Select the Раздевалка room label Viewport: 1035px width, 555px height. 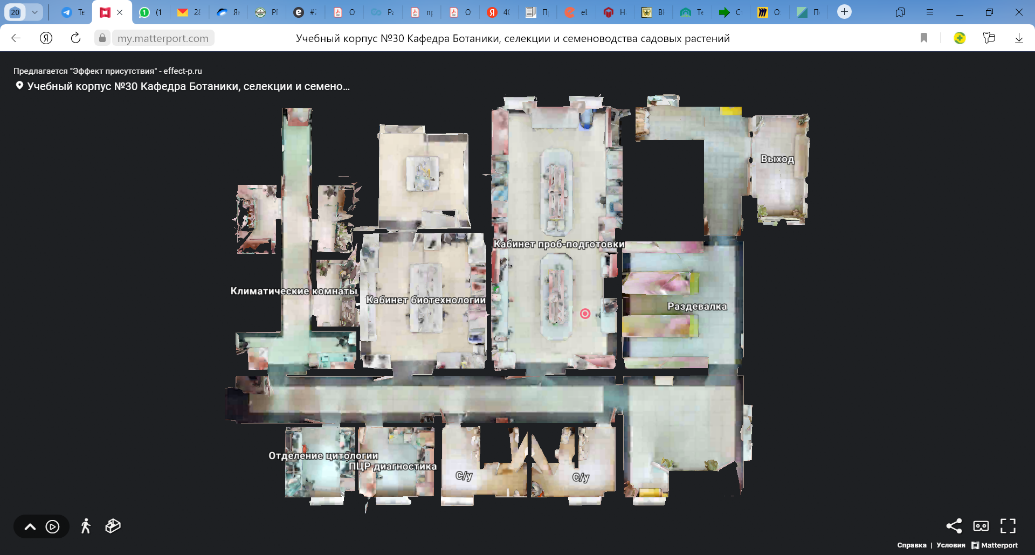697,306
